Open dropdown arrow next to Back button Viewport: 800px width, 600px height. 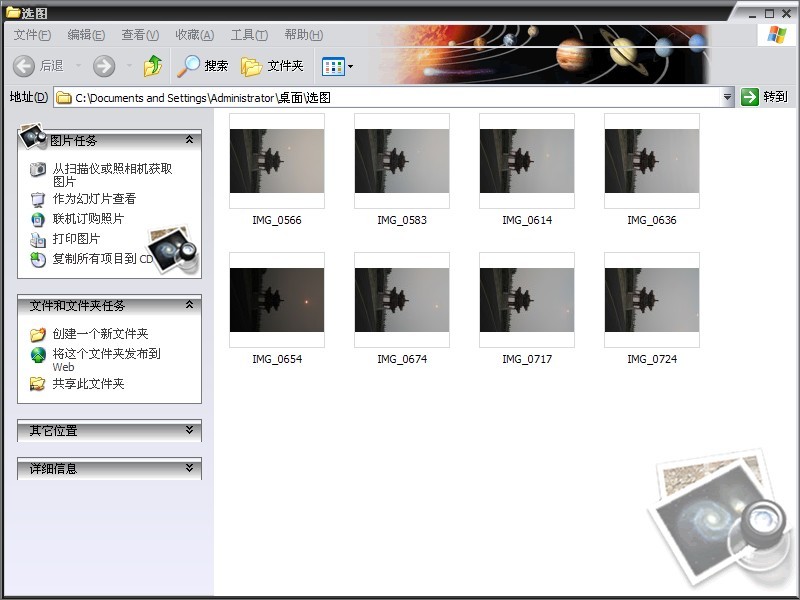pos(78,66)
